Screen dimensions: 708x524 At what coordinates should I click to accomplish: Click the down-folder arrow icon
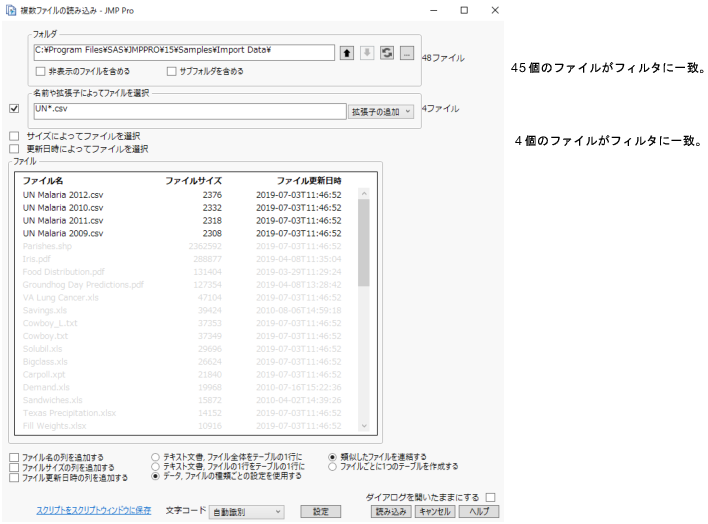click(367, 53)
